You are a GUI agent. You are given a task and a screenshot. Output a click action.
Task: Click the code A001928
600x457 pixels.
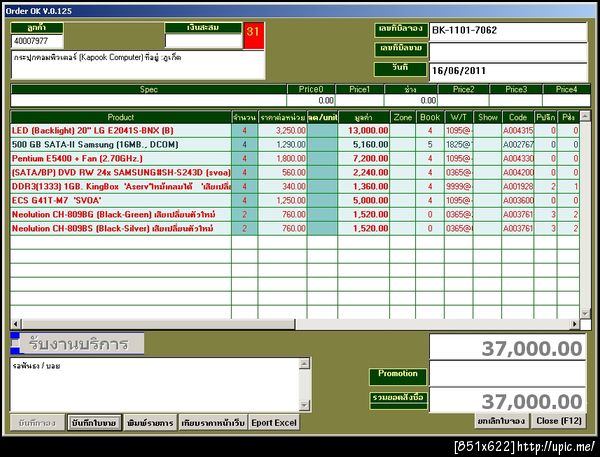tap(518, 186)
